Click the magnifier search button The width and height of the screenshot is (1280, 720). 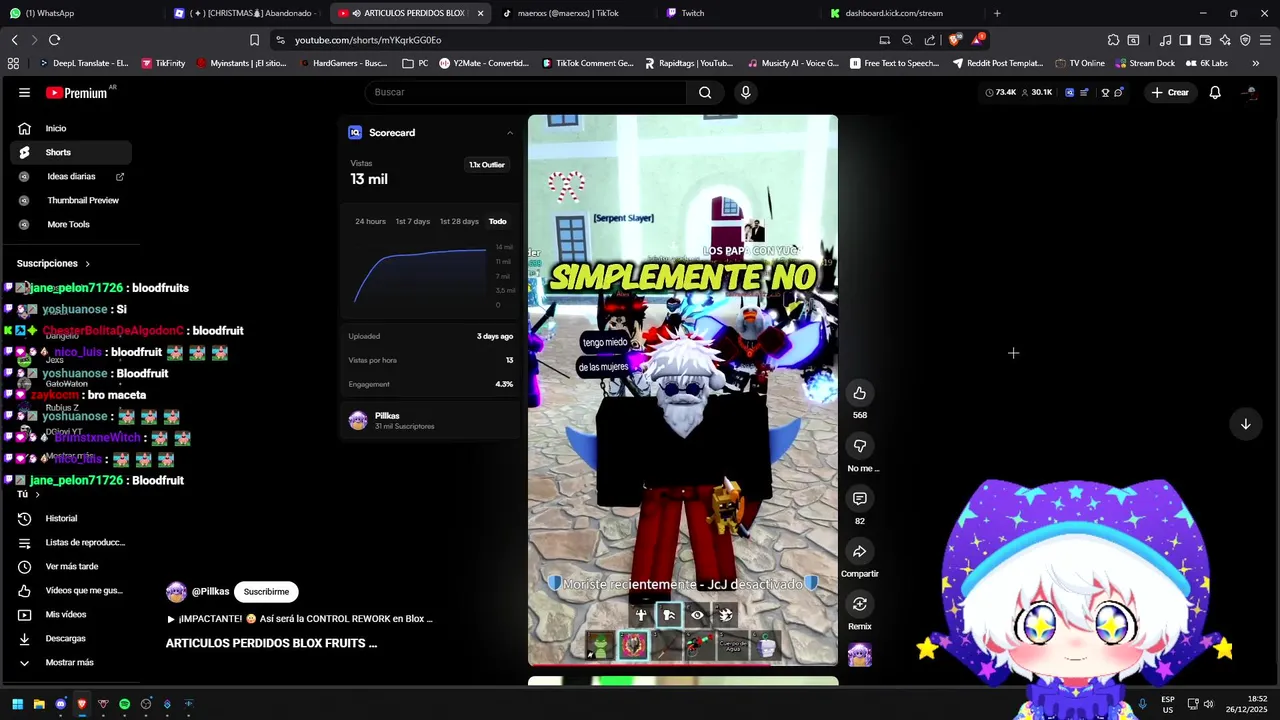[705, 92]
